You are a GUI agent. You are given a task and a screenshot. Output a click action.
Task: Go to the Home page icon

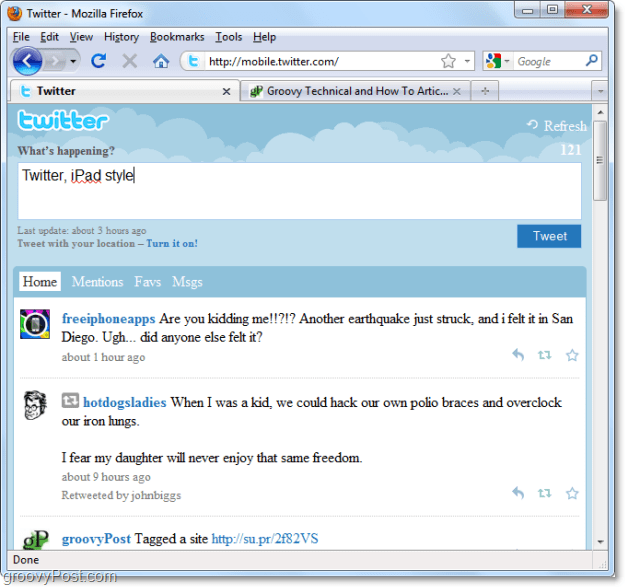(161, 61)
